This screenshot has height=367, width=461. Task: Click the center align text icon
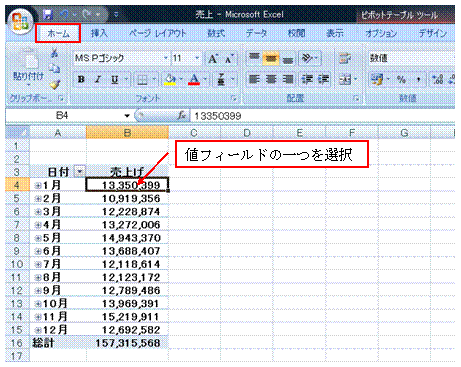point(271,80)
